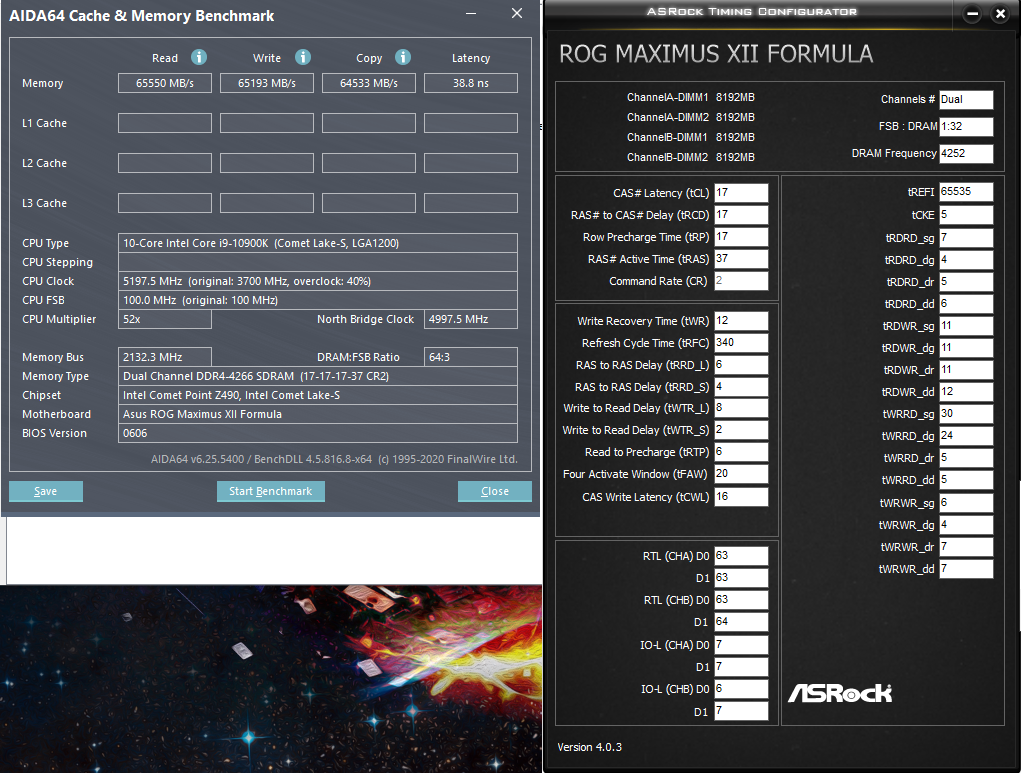Image resolution: width=1021 pixels, height=773 pixels.
Task: Click the RTL (CHA) D0 value field
Action: tap(741, 555)
